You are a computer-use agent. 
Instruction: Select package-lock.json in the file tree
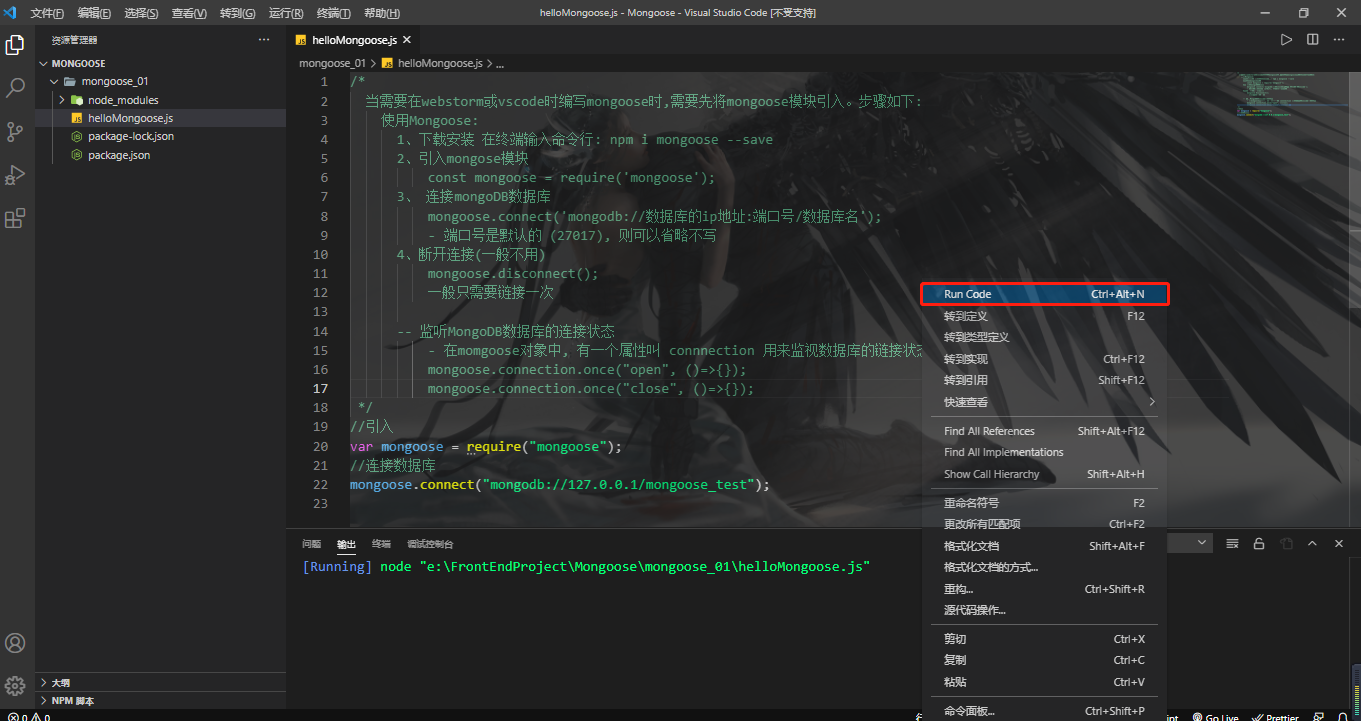tap(161, 136)
